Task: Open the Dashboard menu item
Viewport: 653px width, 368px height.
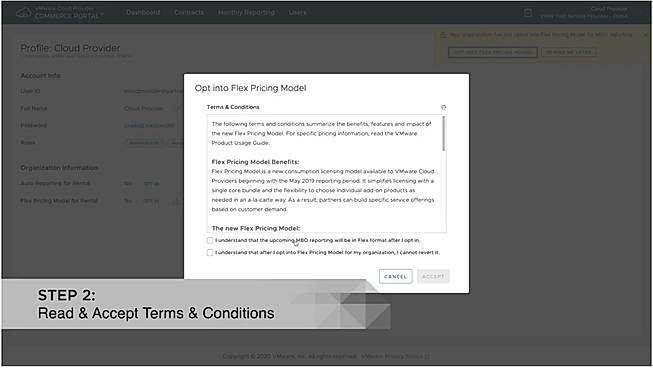Action: click(143, 12)
